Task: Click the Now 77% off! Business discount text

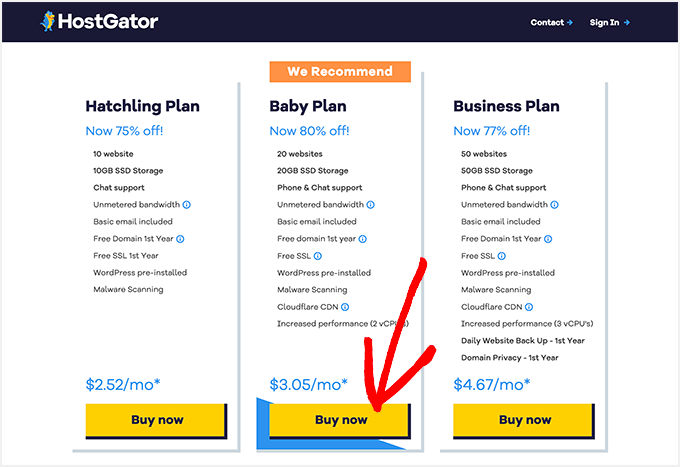Action: pos(492,131)
